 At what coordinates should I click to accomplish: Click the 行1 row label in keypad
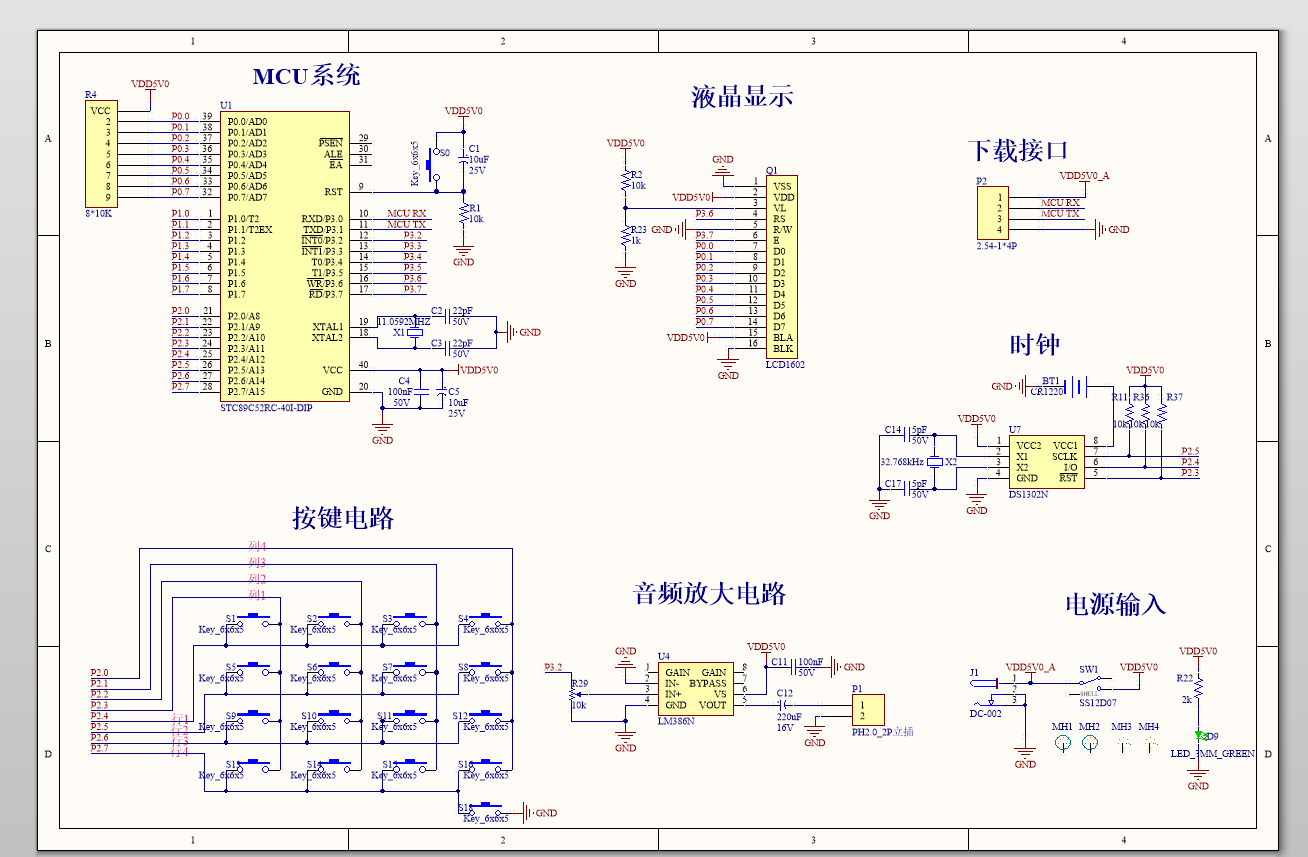(180, 719)
